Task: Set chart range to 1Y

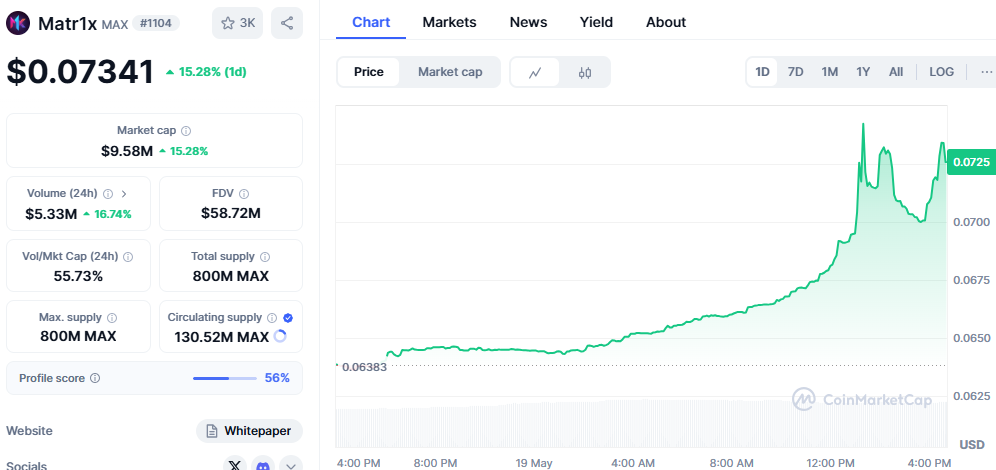Action: [x=863, y=72]
